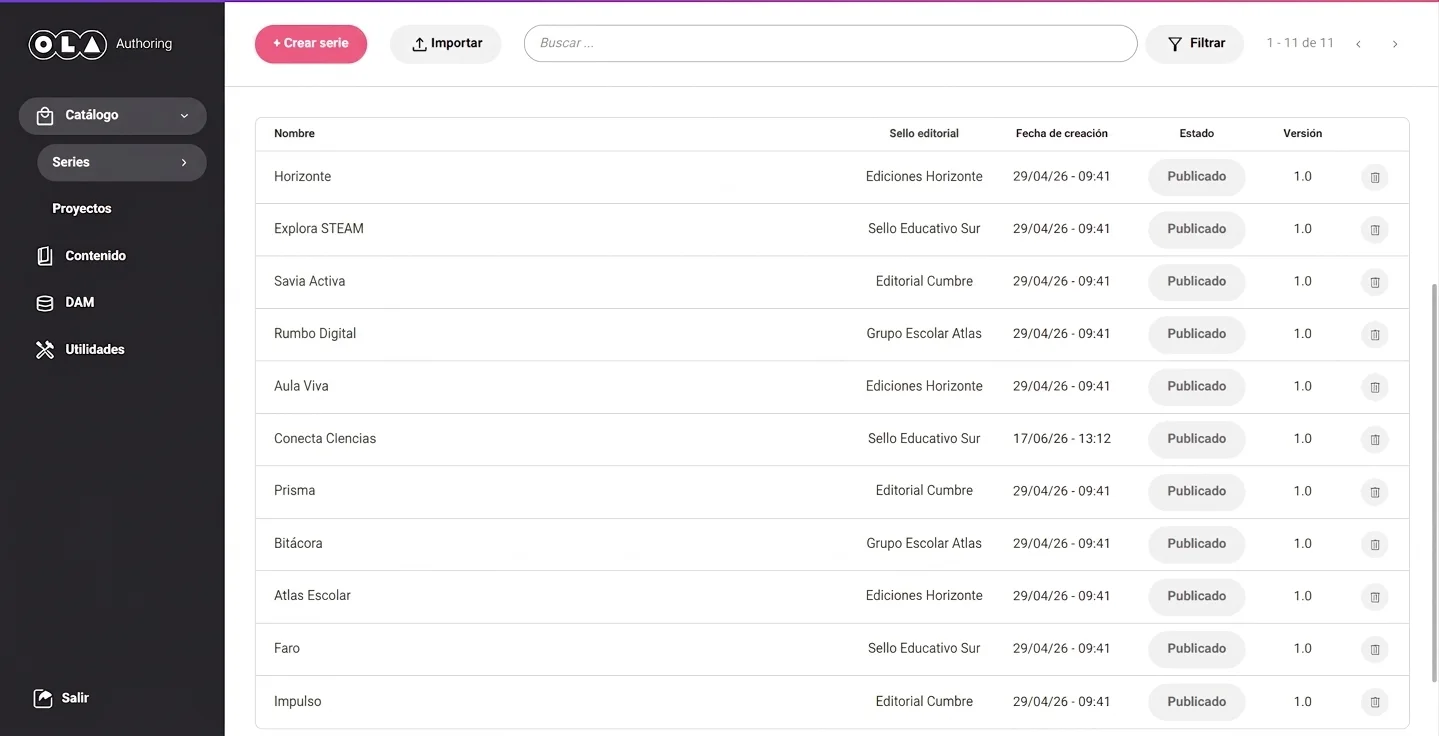1439x736 pixels.
Task: Click Sello editorial column header
Action: [x=924, y=133]
